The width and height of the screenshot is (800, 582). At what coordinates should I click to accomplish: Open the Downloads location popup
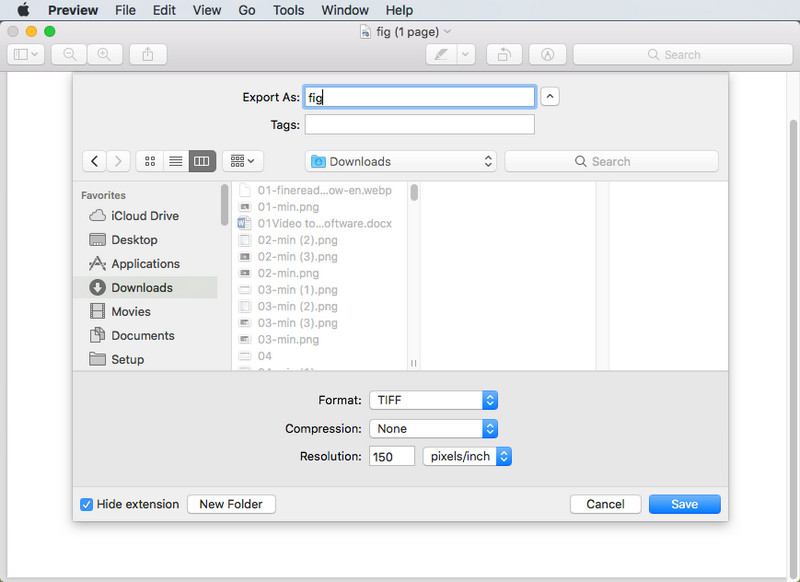coord(401,161)
